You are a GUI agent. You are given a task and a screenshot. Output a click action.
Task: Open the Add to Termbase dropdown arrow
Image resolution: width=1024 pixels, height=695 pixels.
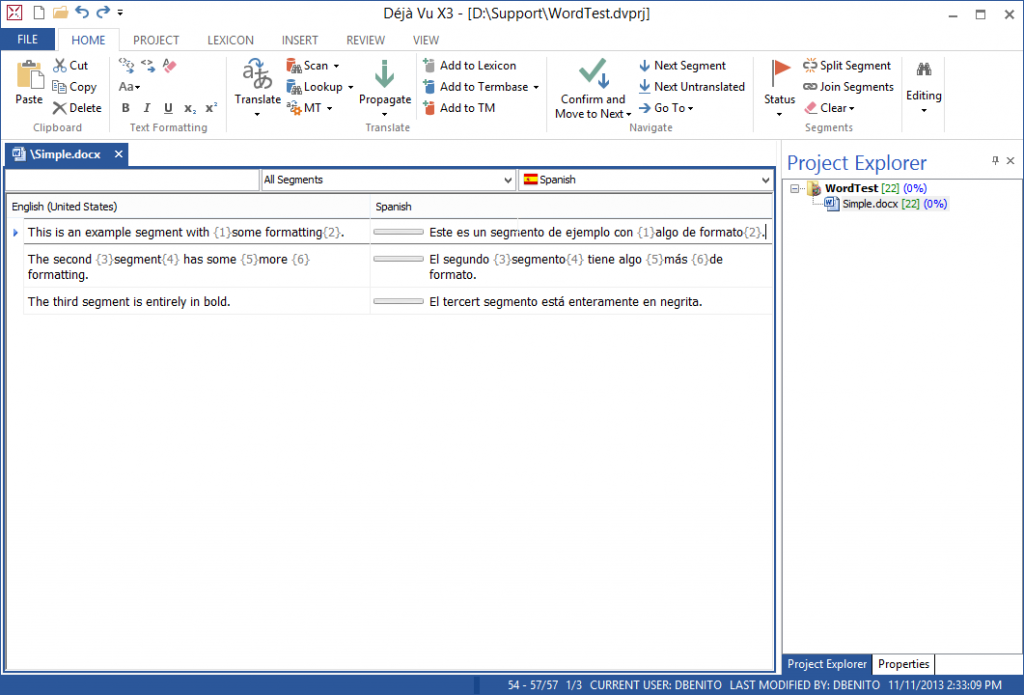click(536, 87)
